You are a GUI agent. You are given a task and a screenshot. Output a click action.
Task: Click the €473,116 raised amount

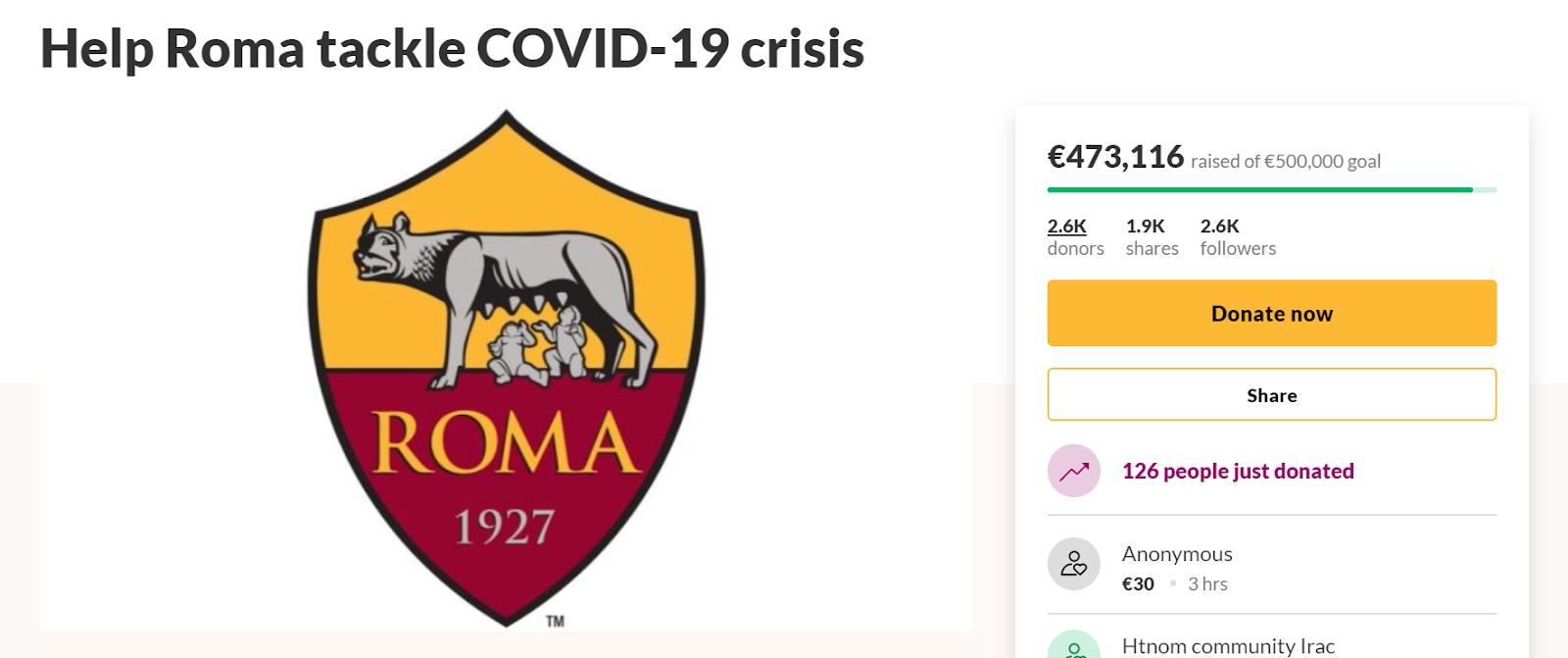1115,157
